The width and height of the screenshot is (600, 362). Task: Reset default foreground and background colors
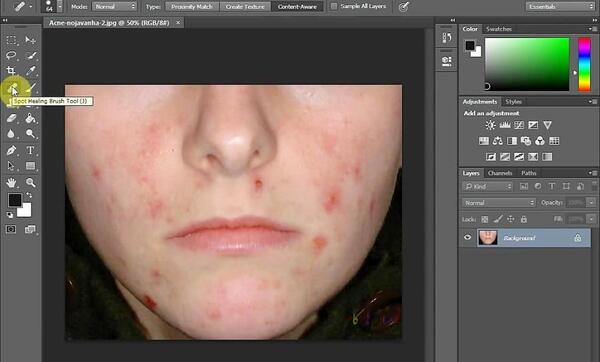10,215
